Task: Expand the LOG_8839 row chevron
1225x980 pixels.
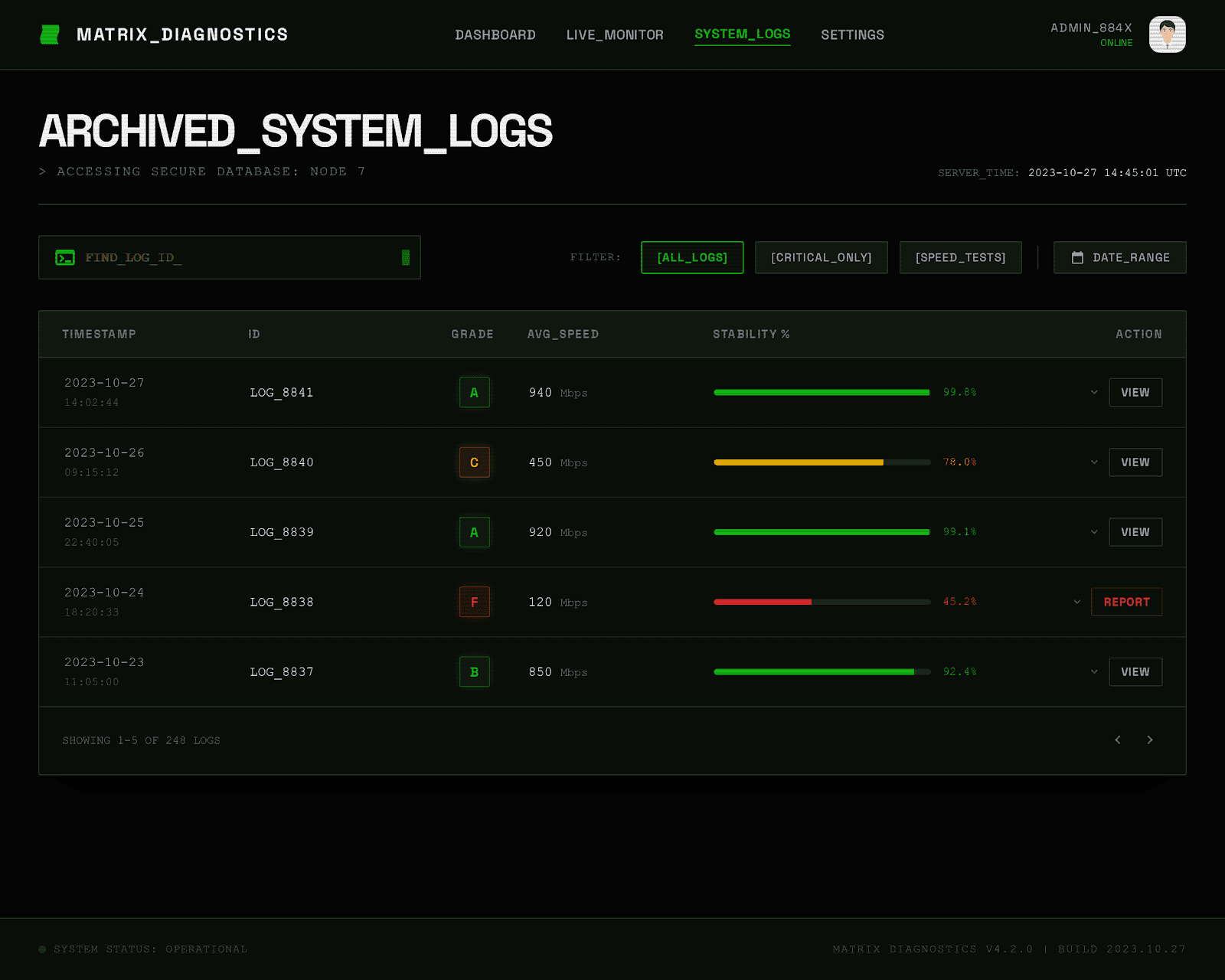Action: [x=1094, y=532]
